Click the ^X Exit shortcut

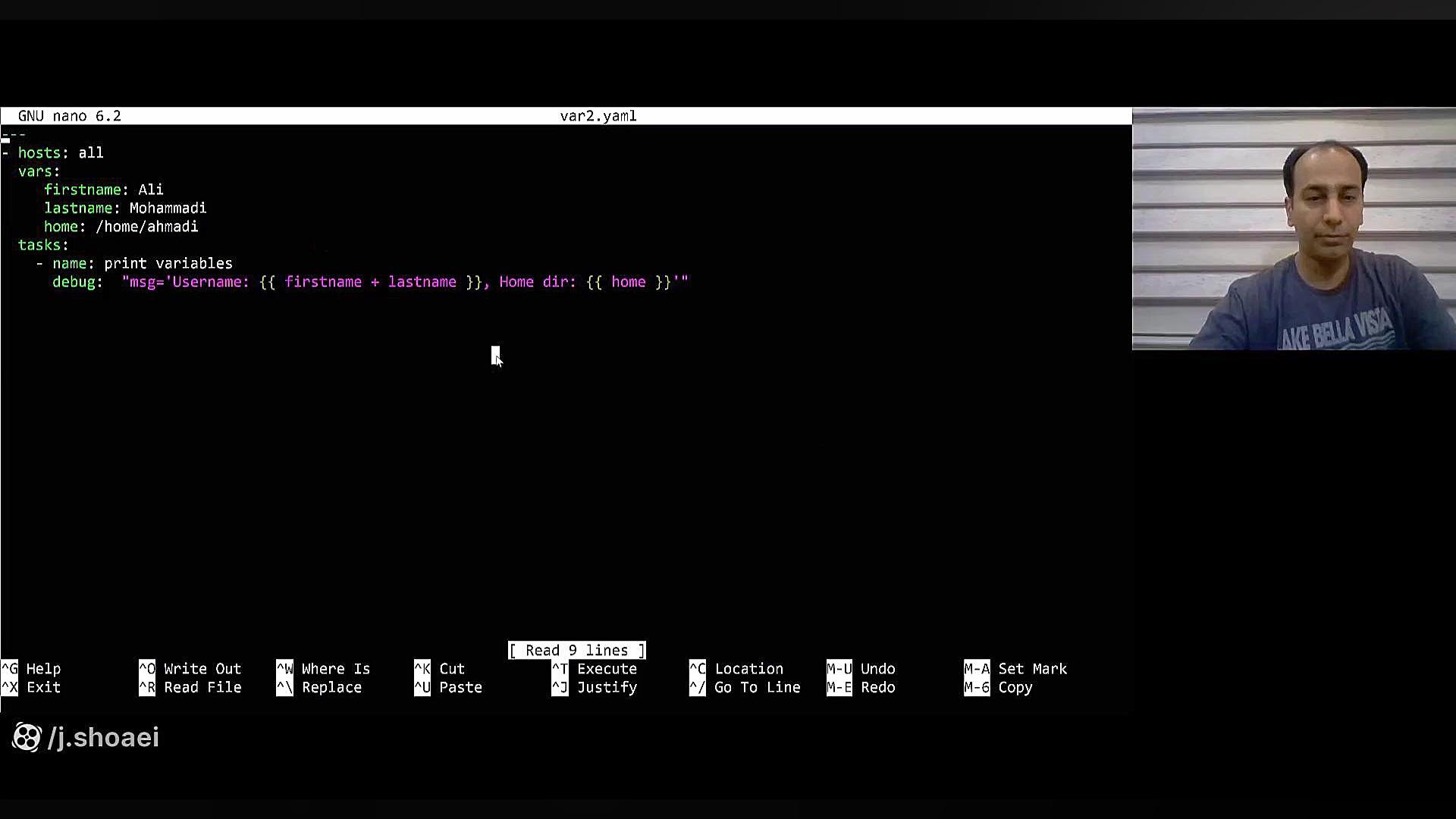pos(31,687)
